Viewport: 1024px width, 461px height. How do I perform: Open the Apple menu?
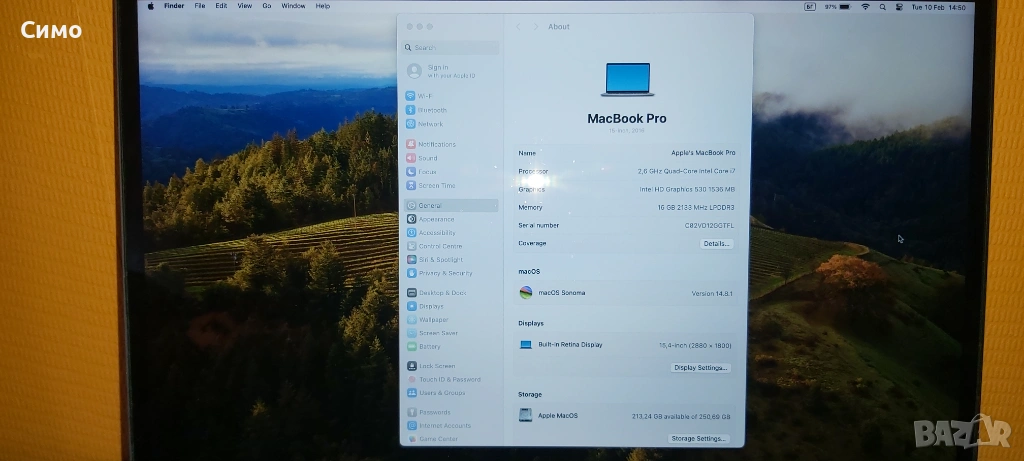coord(151,6)
